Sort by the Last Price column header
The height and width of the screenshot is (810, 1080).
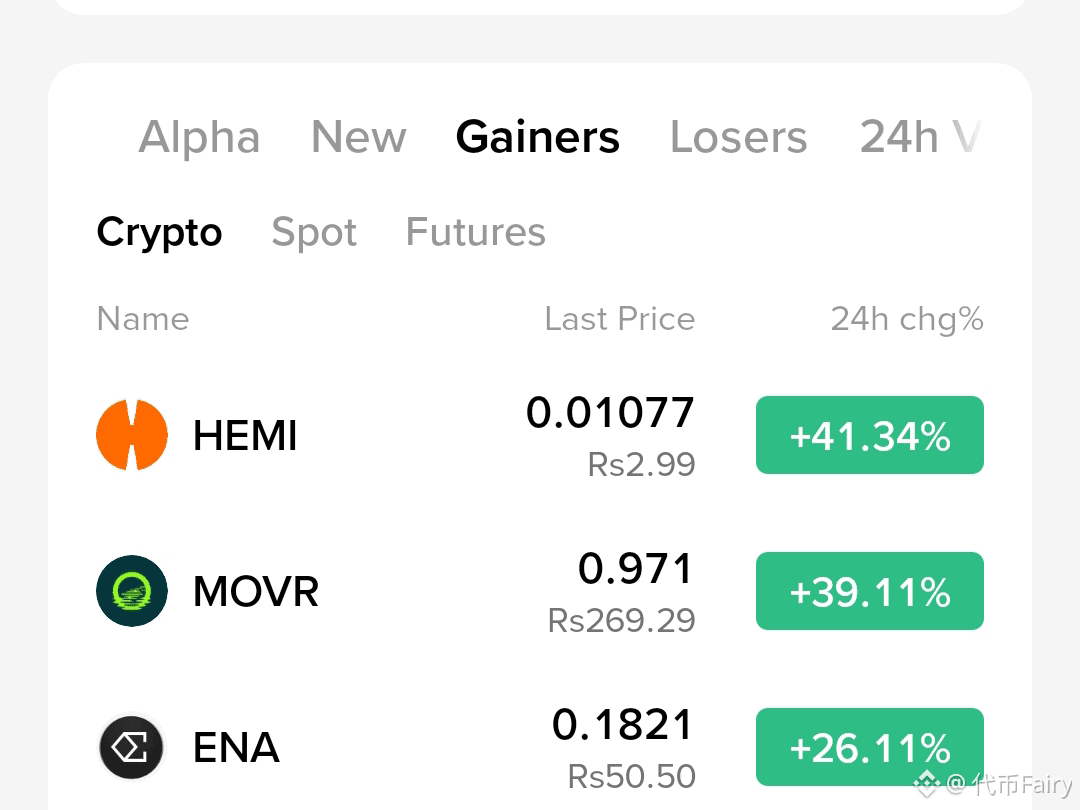(620, 319)
